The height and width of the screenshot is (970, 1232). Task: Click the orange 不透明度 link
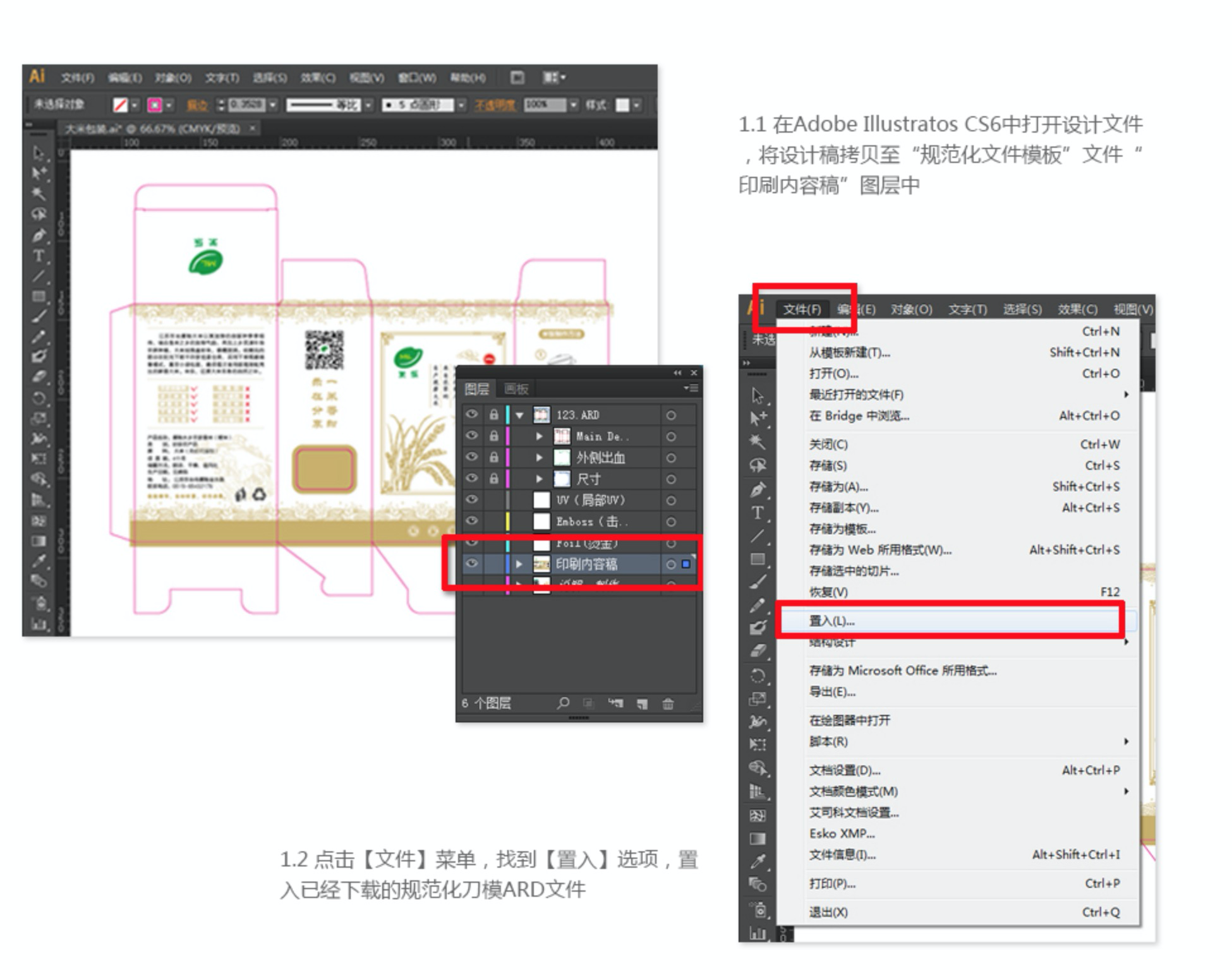click(x=495, y=105)
